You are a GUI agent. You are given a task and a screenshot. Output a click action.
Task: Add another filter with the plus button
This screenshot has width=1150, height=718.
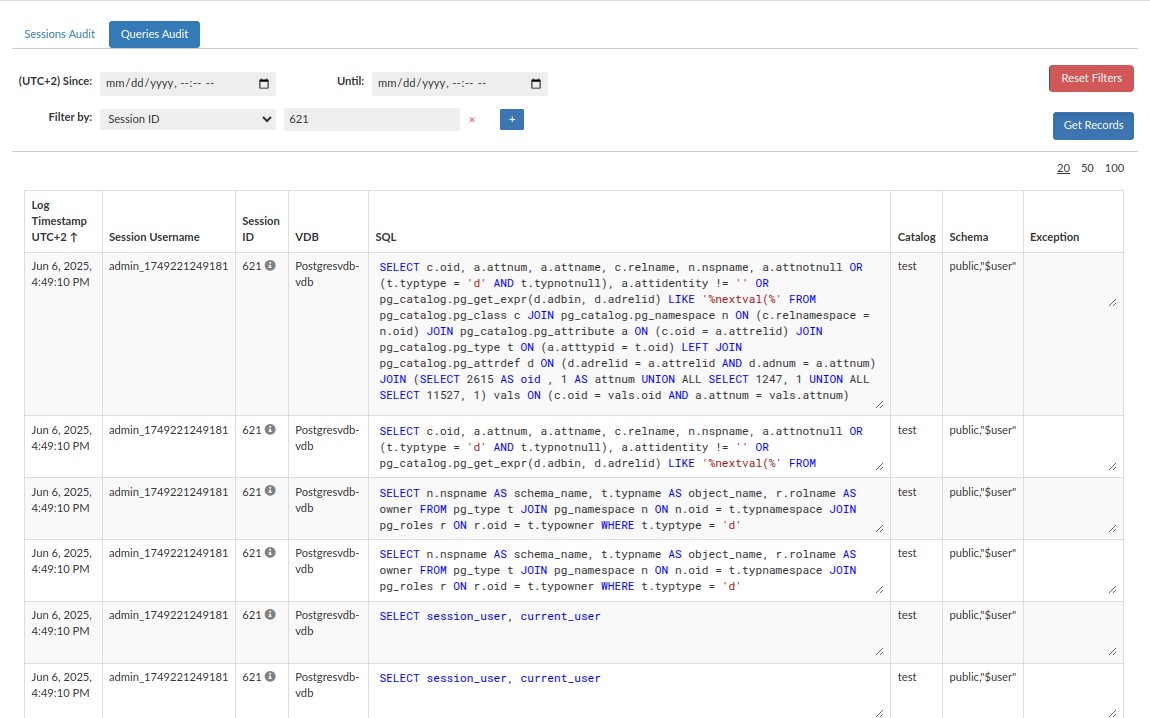pos(512,119)
